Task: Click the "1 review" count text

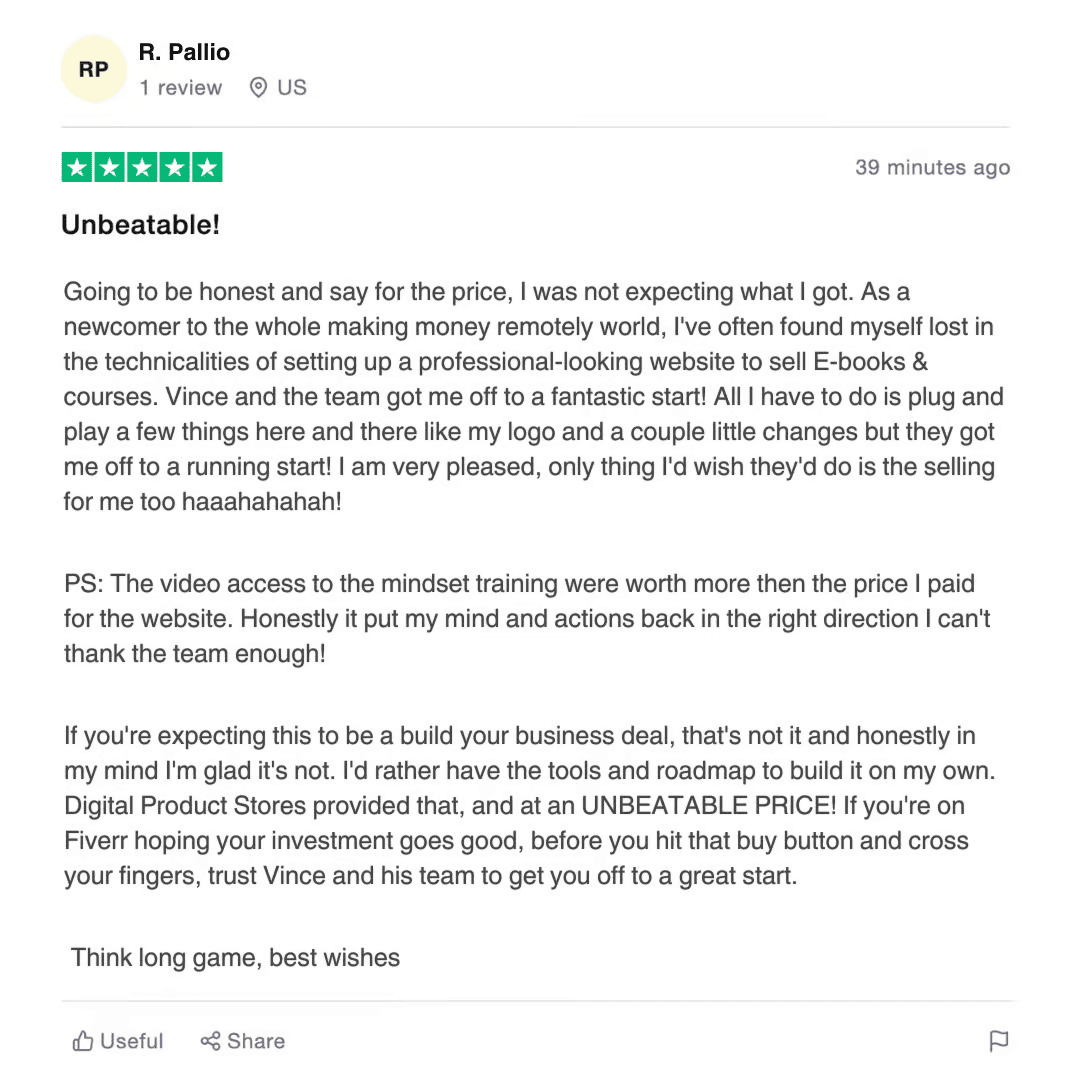Action: coord(181,88)
